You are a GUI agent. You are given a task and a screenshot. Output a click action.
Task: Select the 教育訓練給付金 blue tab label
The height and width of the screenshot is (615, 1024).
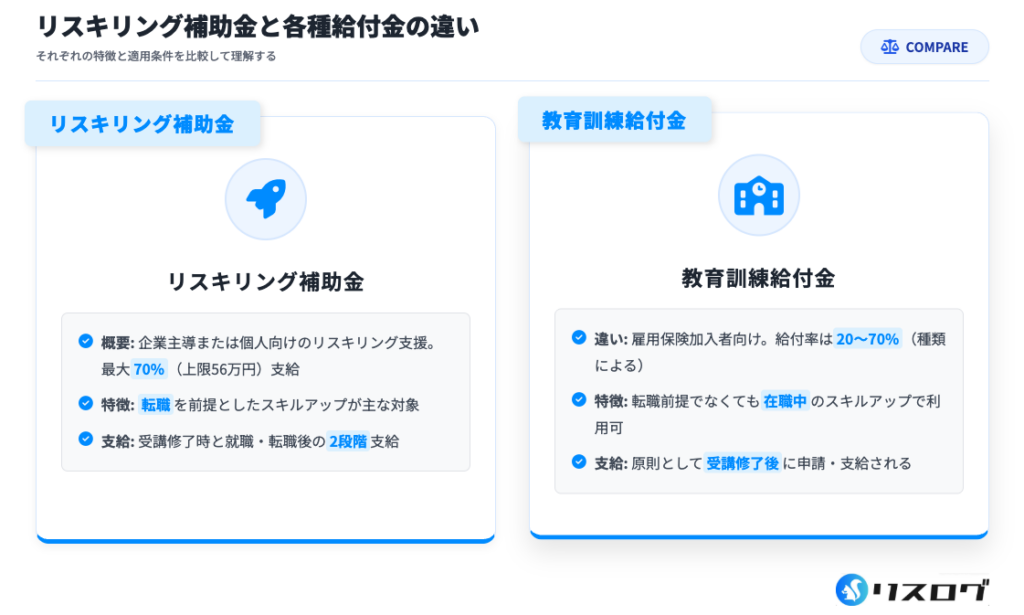[614, 120]
